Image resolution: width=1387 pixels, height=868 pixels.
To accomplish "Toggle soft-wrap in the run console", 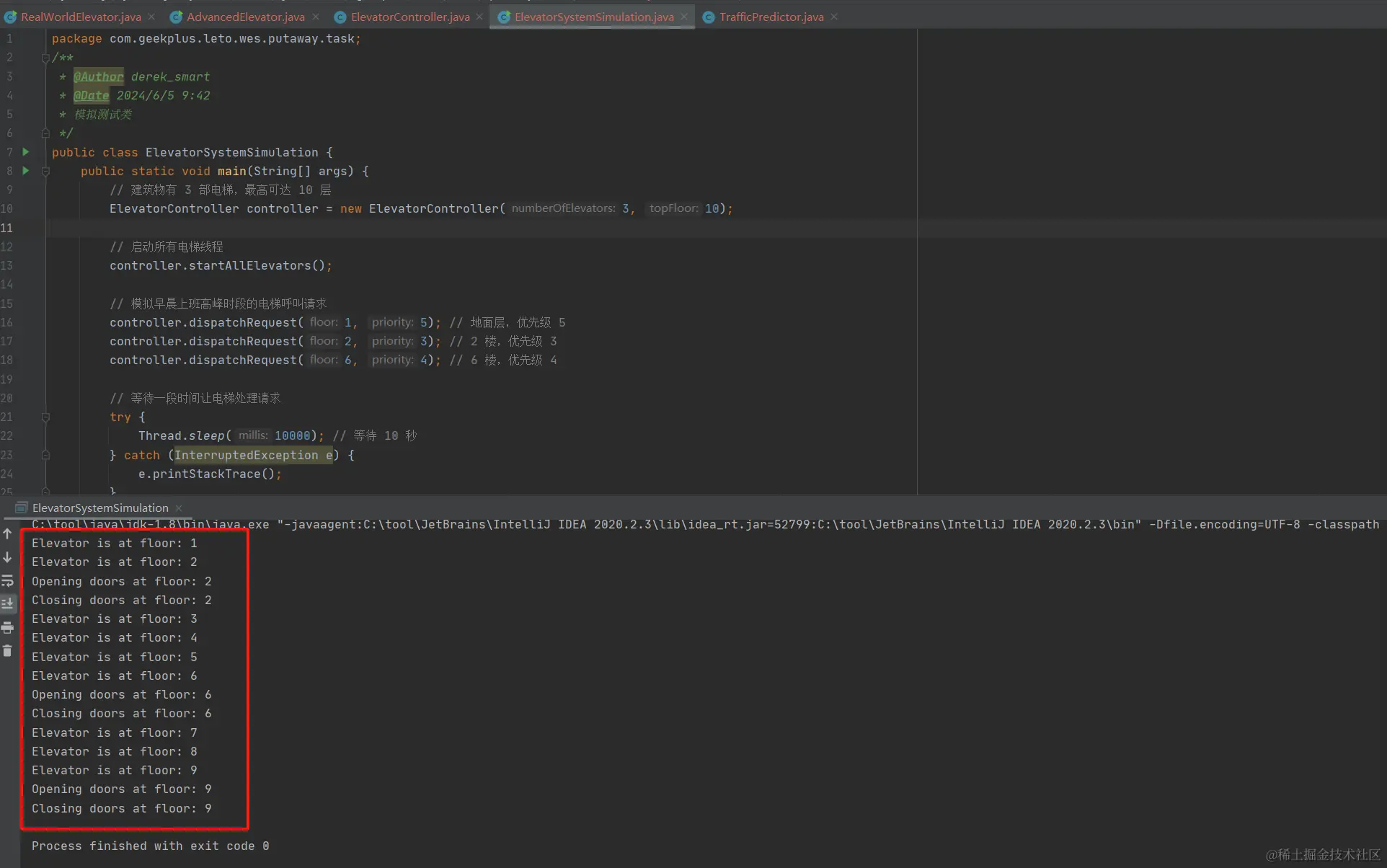I will (x=7, y=580).
